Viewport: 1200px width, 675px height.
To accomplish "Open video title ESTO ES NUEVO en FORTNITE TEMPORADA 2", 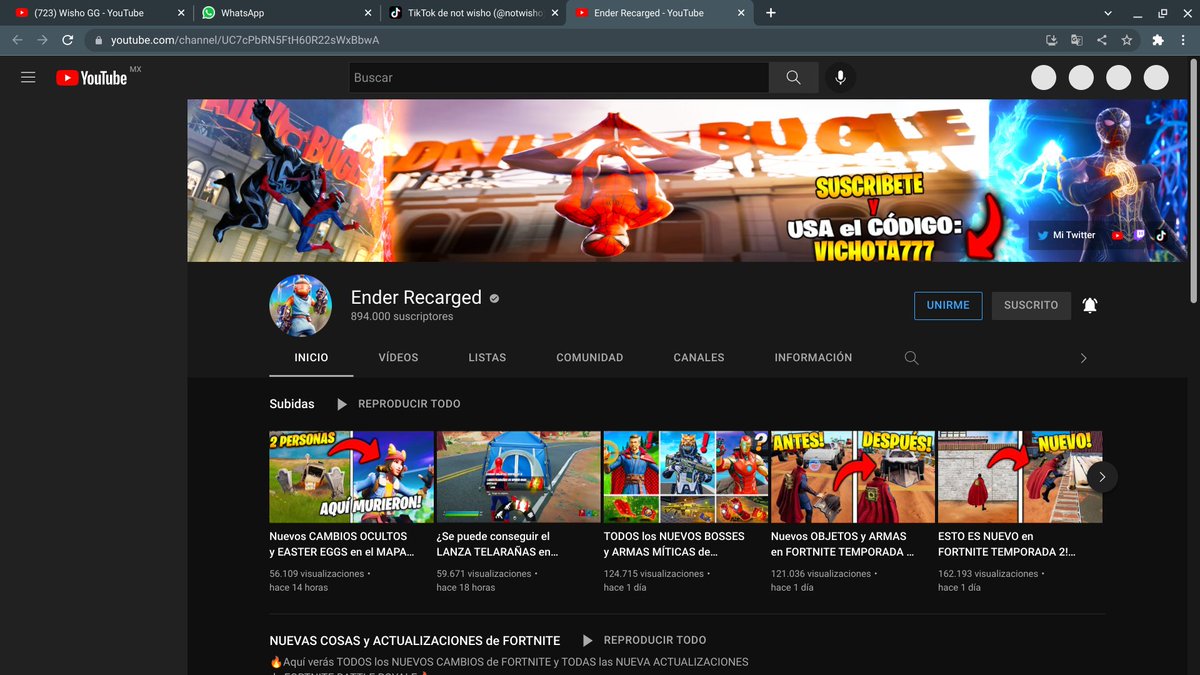I will click(x=1008, y=544).
